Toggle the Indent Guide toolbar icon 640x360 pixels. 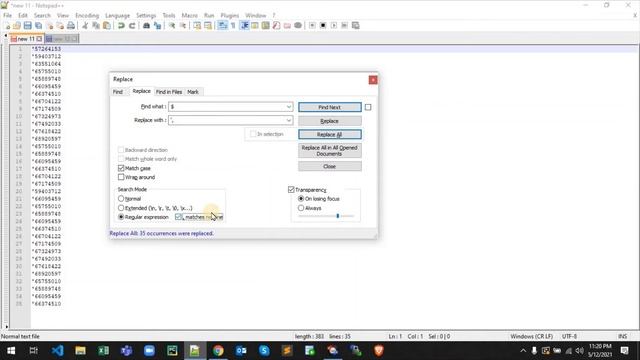244,26
